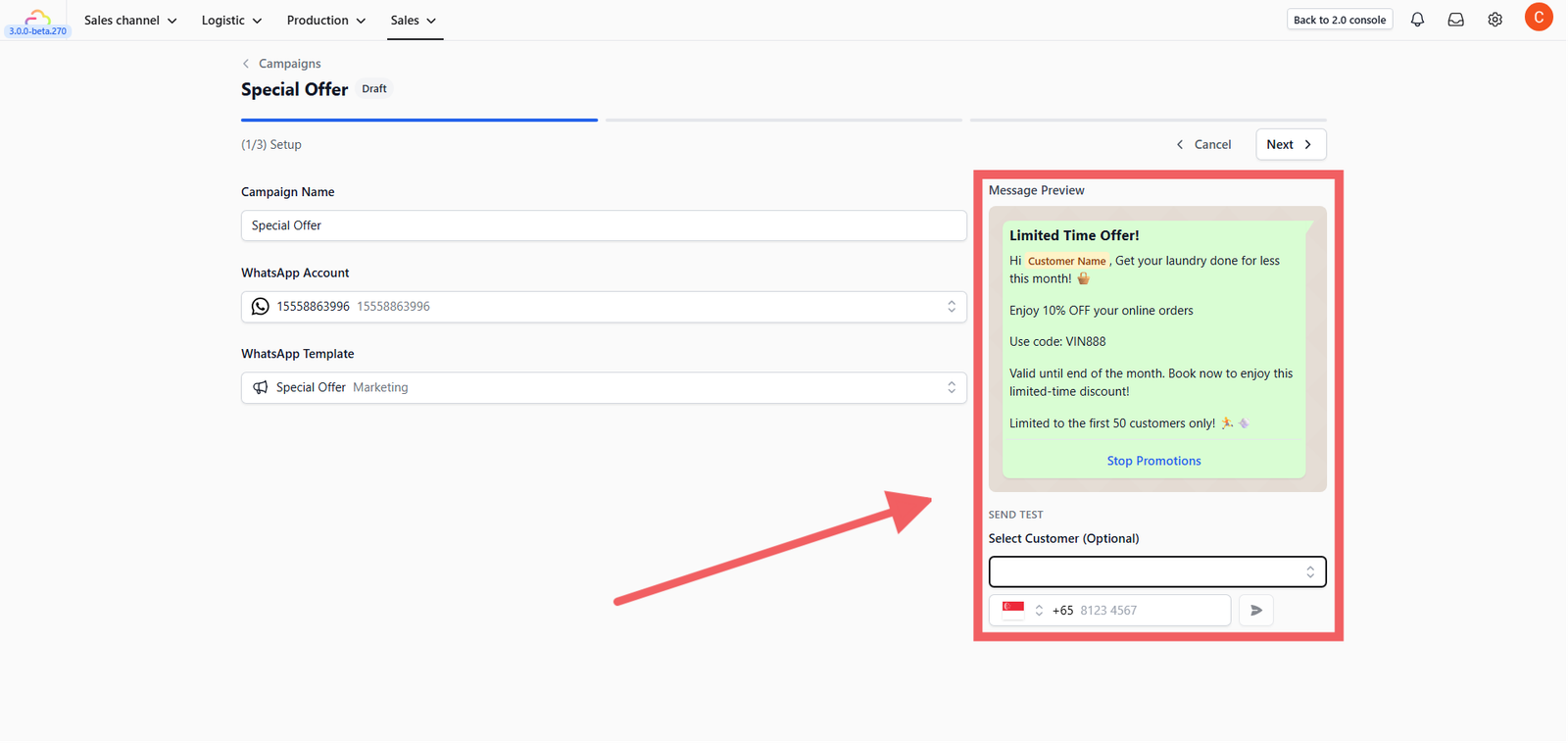This screenshot has height=743, width=1568.
Task: Open the Select Customer dropdown
Action: point(1157,571)
